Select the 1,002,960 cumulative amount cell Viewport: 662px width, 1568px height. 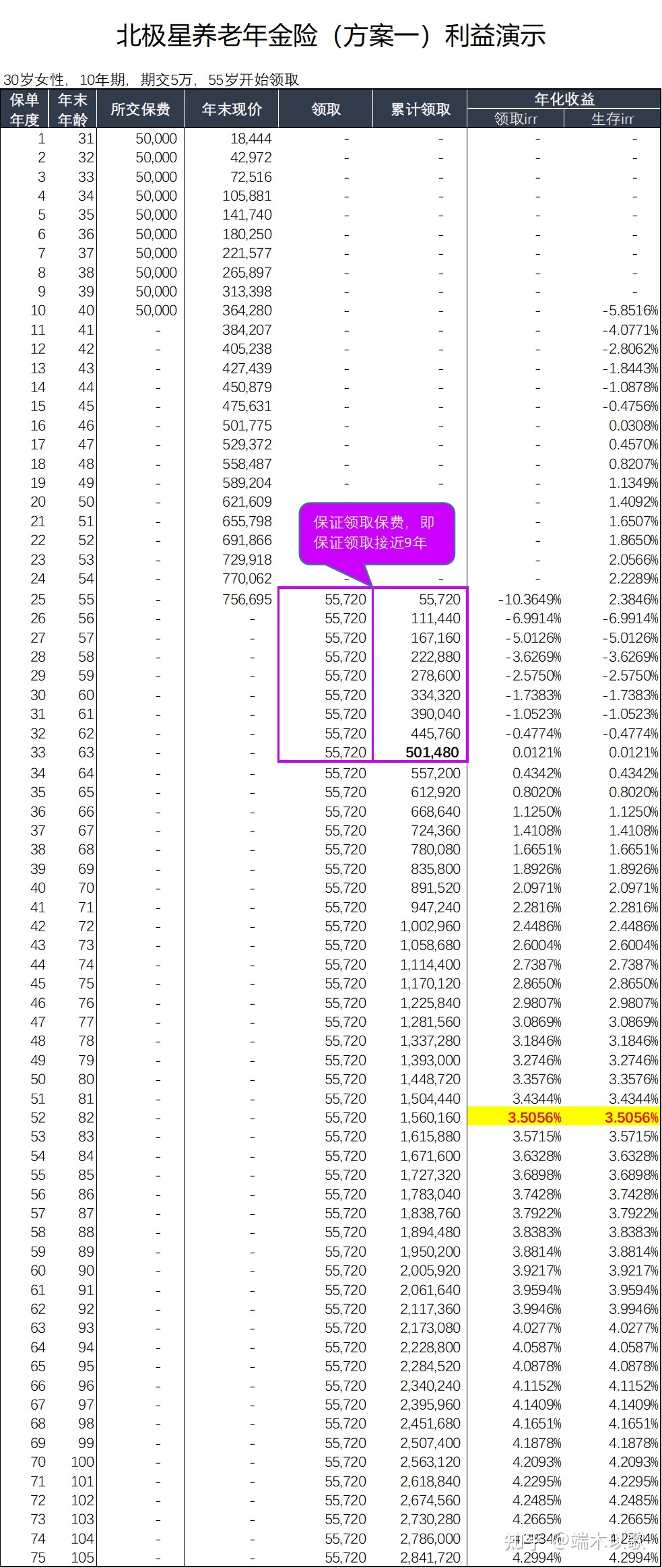click(x=430, y=926)
